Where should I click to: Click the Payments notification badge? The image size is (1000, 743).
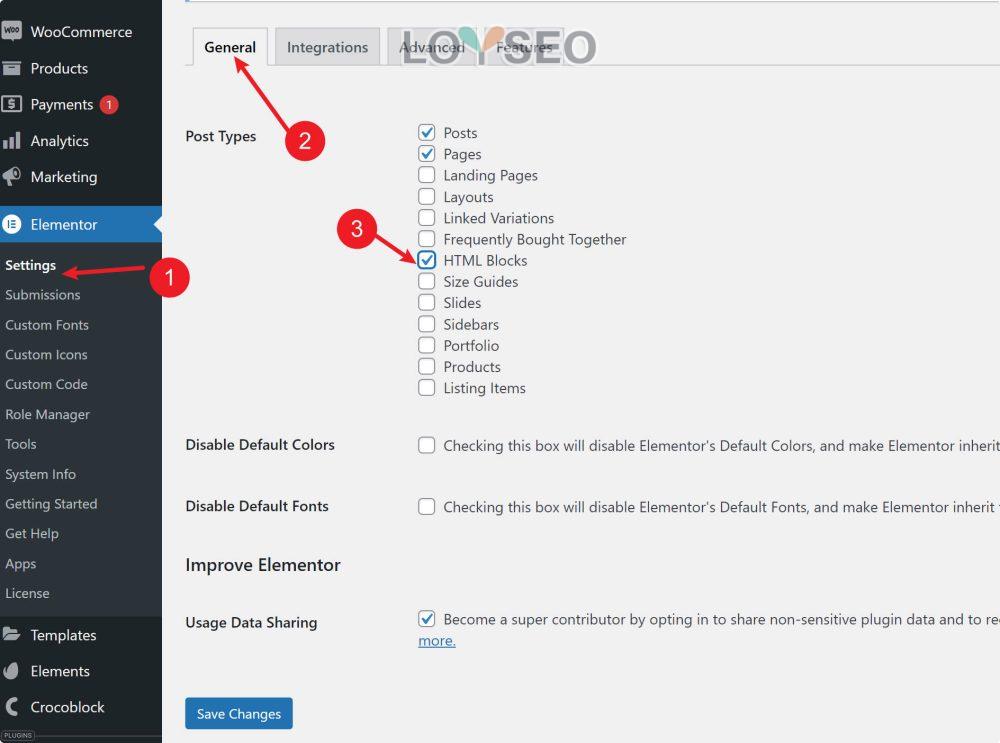[109, 105]
